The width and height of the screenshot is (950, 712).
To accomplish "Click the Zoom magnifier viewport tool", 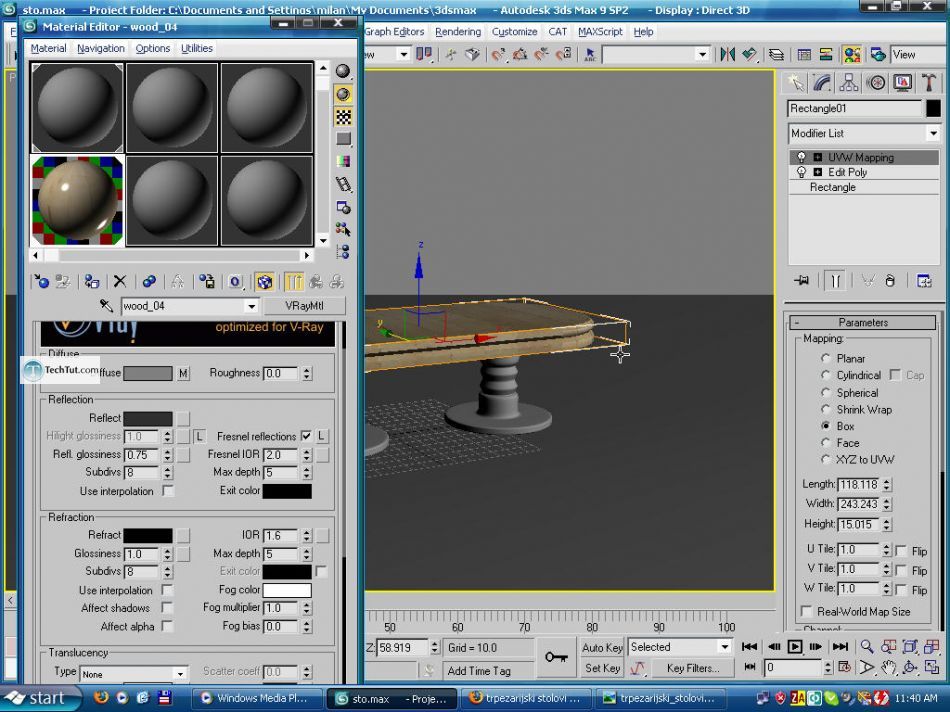I will coord(867,647).
